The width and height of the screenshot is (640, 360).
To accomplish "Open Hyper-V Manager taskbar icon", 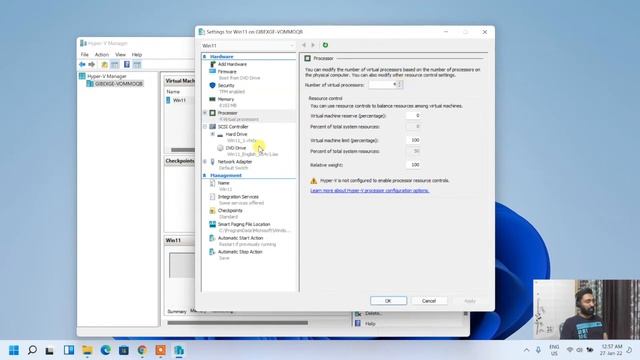I will tap(179, 350).
